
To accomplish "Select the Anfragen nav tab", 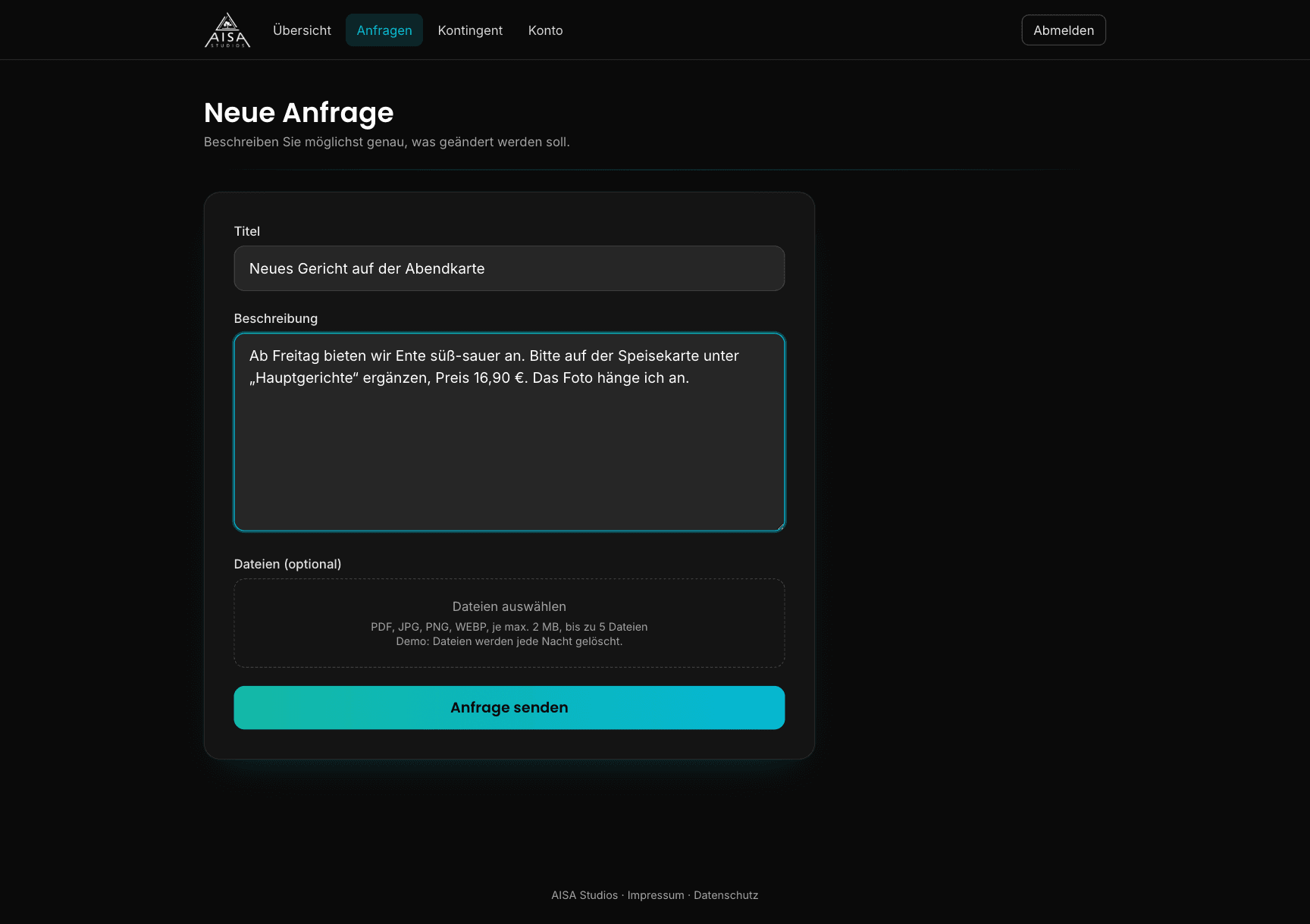I will tap(384, 30).
